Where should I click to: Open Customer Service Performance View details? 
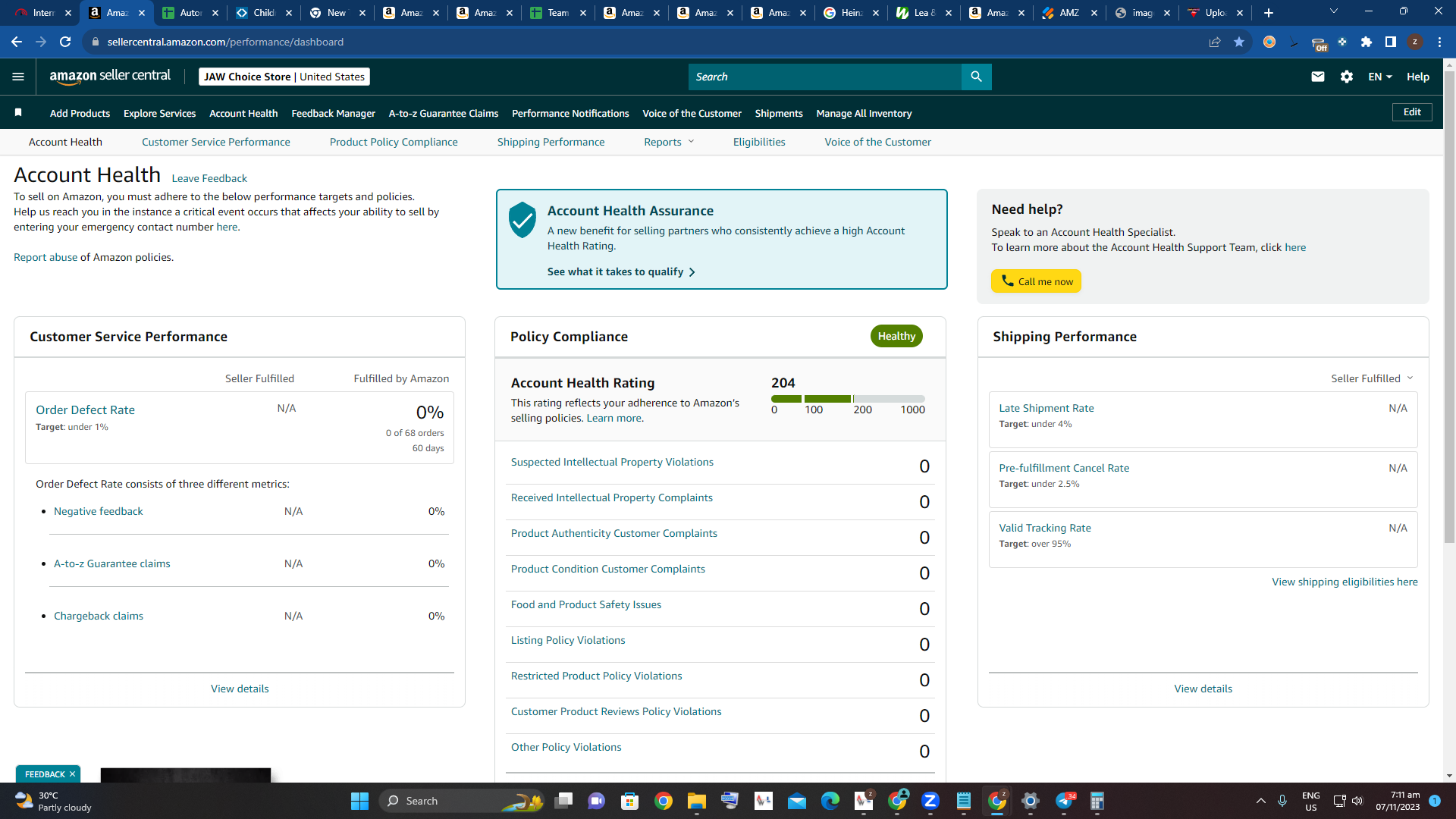coord(240,689)
